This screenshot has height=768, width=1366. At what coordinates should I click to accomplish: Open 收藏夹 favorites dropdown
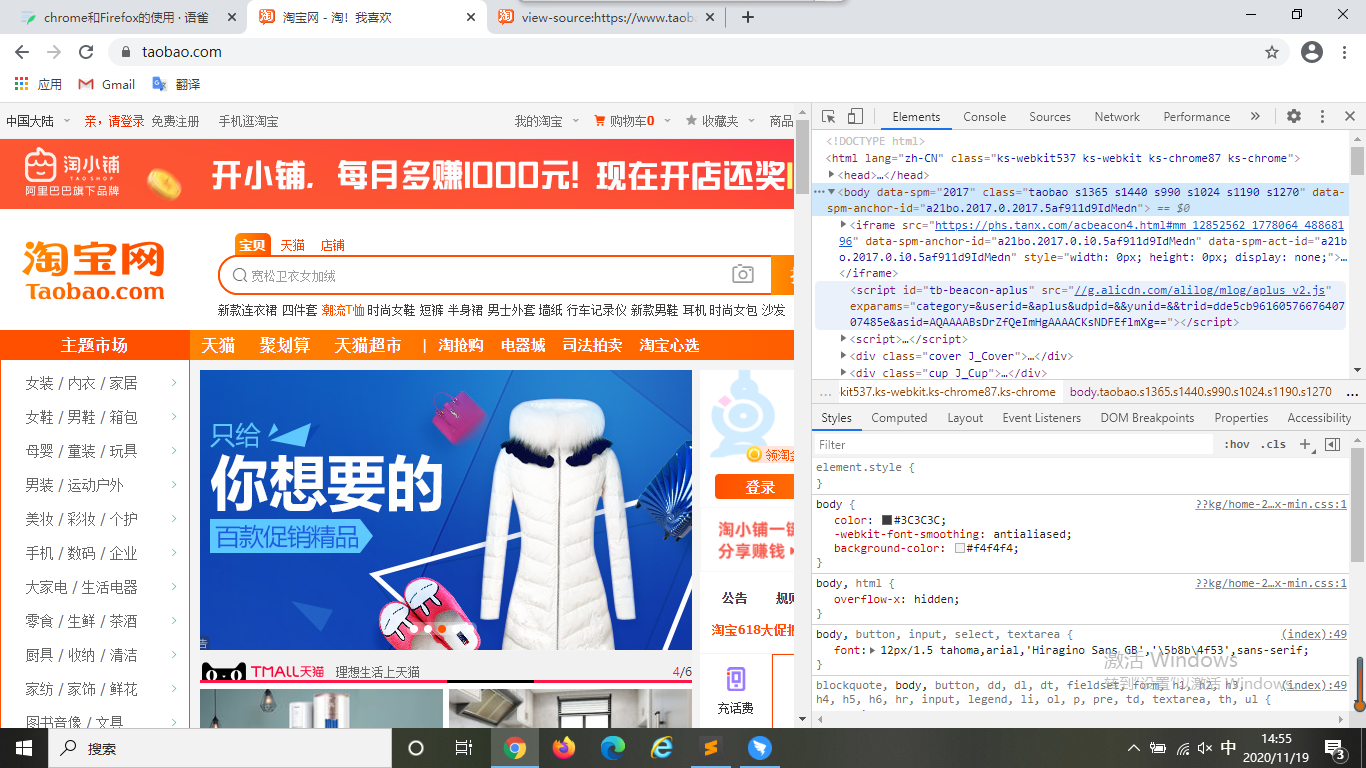point(720,121)
